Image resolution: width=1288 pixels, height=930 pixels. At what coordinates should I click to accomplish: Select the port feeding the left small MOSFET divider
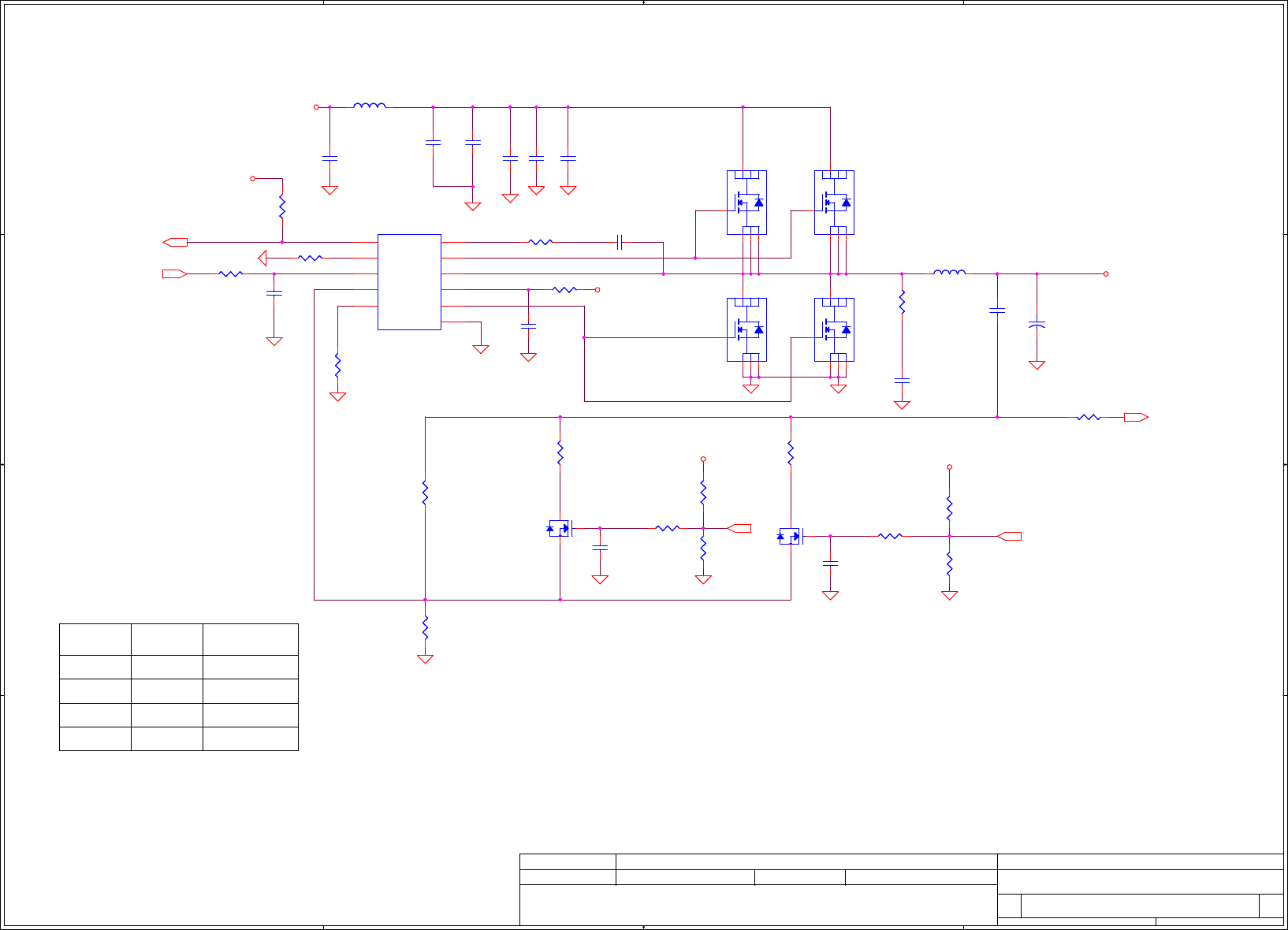739,528
